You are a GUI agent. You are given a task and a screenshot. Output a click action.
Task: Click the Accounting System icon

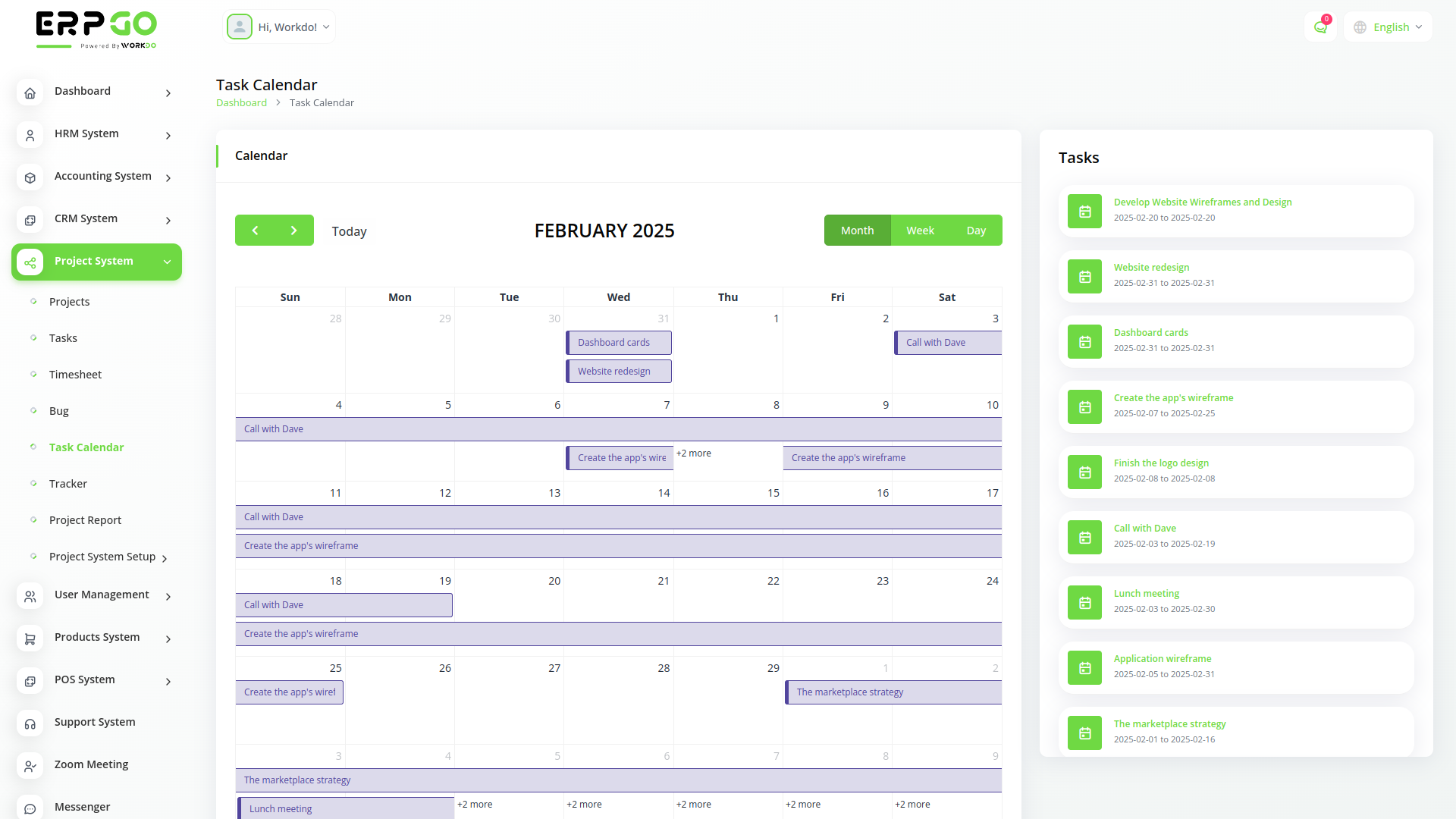click(30, 177)
